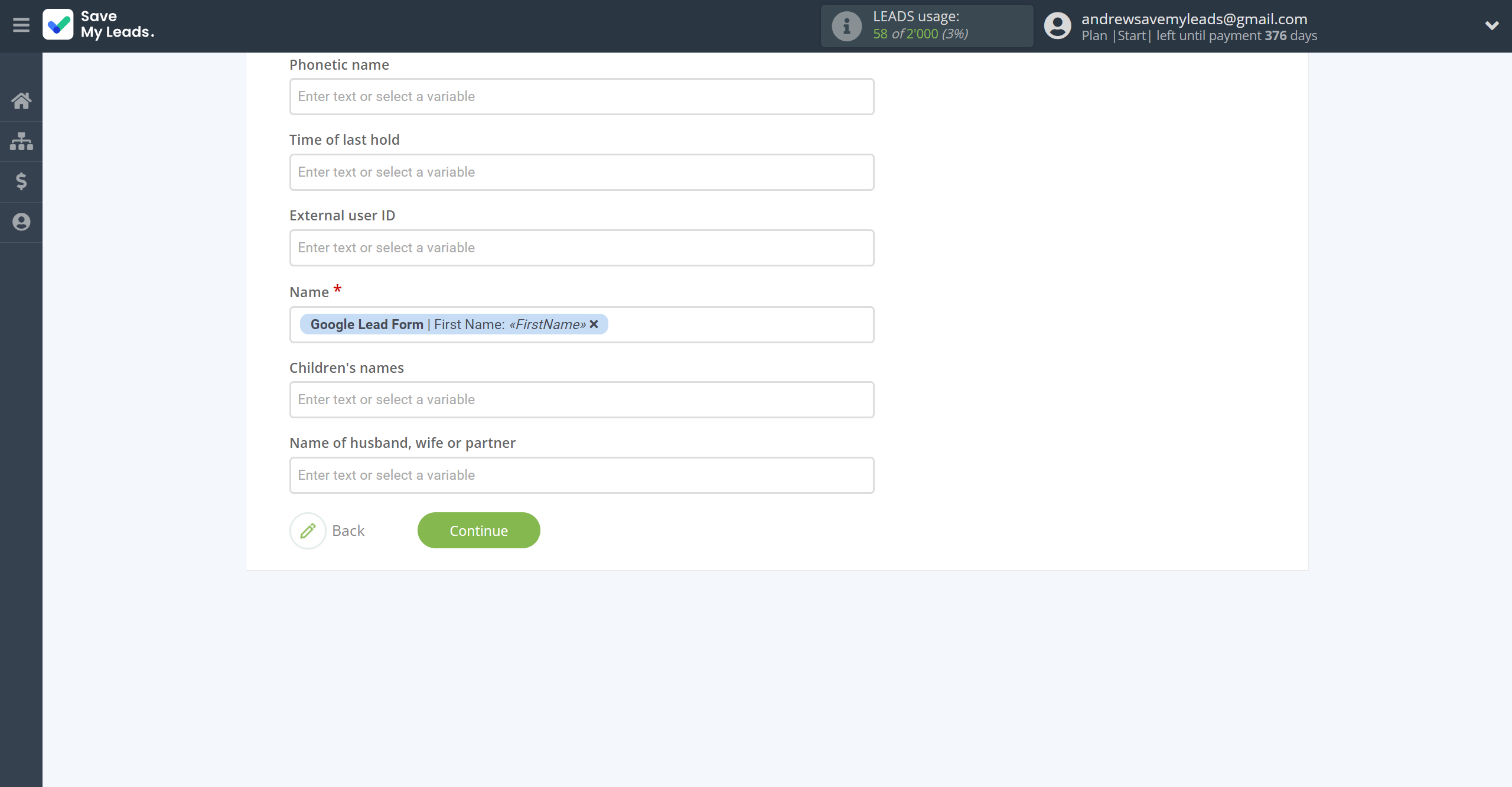Screen dimensions: 1512x787
Task: Go to the home dashboard icon
Action: pos(21,100)
